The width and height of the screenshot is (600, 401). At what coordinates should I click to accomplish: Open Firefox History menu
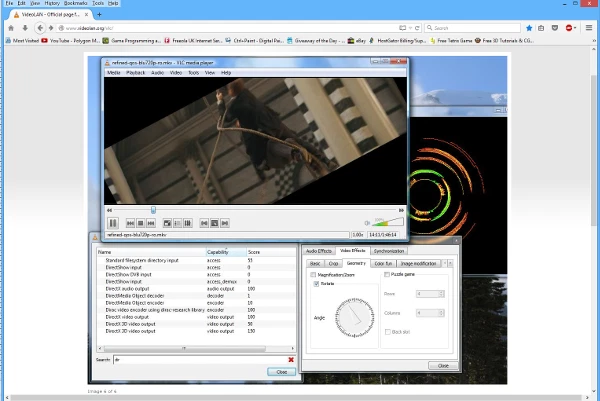(52, 3)
